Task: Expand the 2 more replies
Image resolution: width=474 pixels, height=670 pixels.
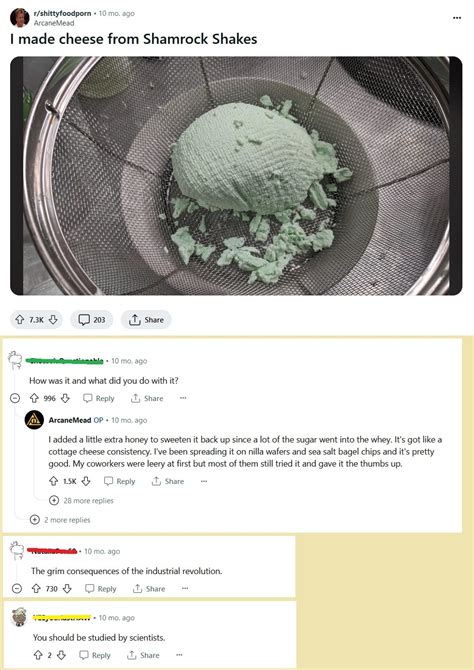Action: tap(60, 520)
